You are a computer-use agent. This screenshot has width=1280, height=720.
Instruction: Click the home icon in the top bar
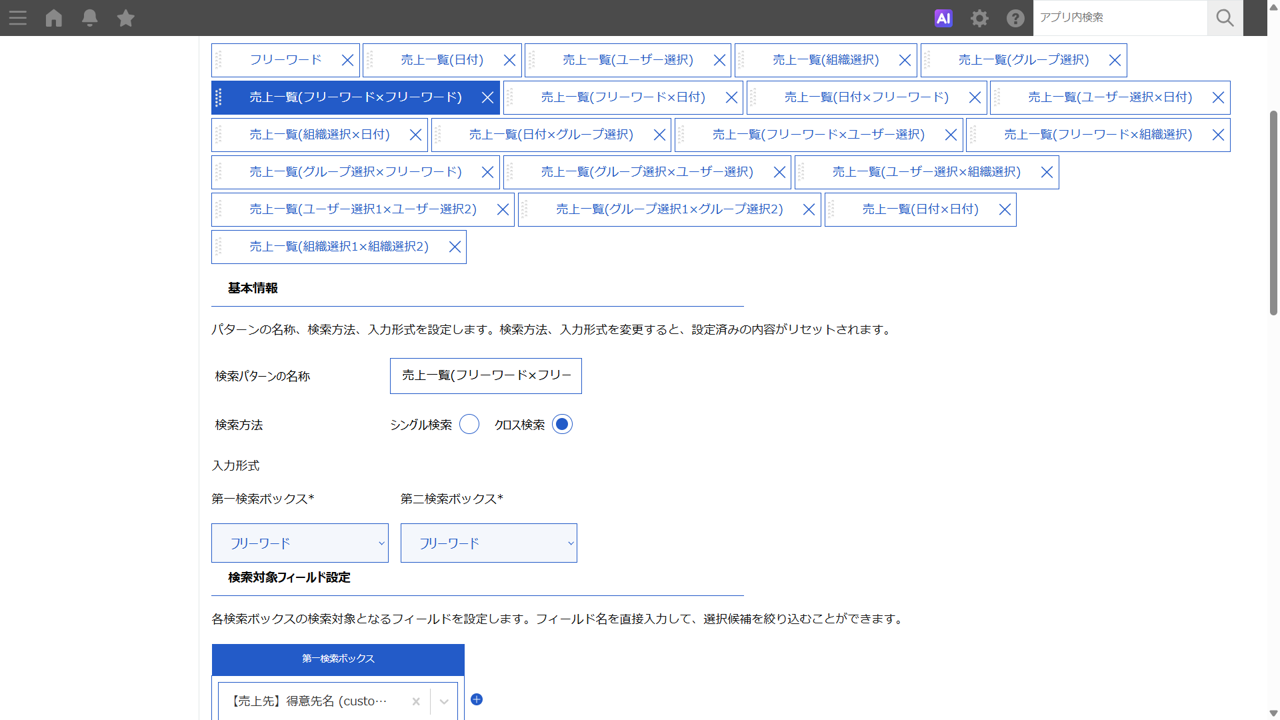pos(54,18)
